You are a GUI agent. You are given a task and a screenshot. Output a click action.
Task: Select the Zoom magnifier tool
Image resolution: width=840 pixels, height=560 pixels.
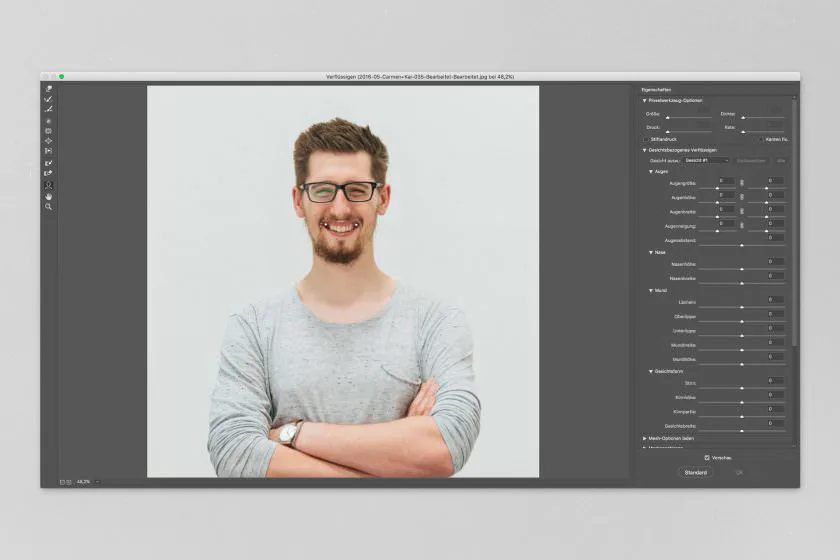(48, 207)
